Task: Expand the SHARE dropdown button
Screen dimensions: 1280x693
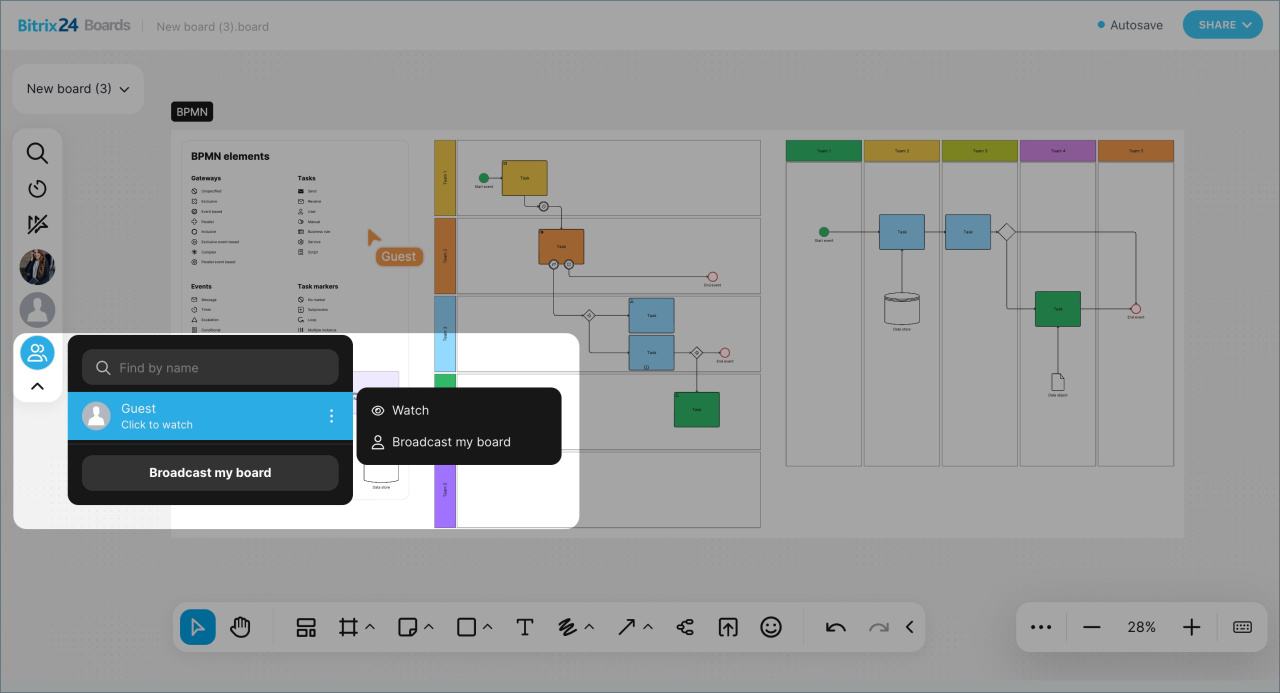Action: tap(1223, 25)
